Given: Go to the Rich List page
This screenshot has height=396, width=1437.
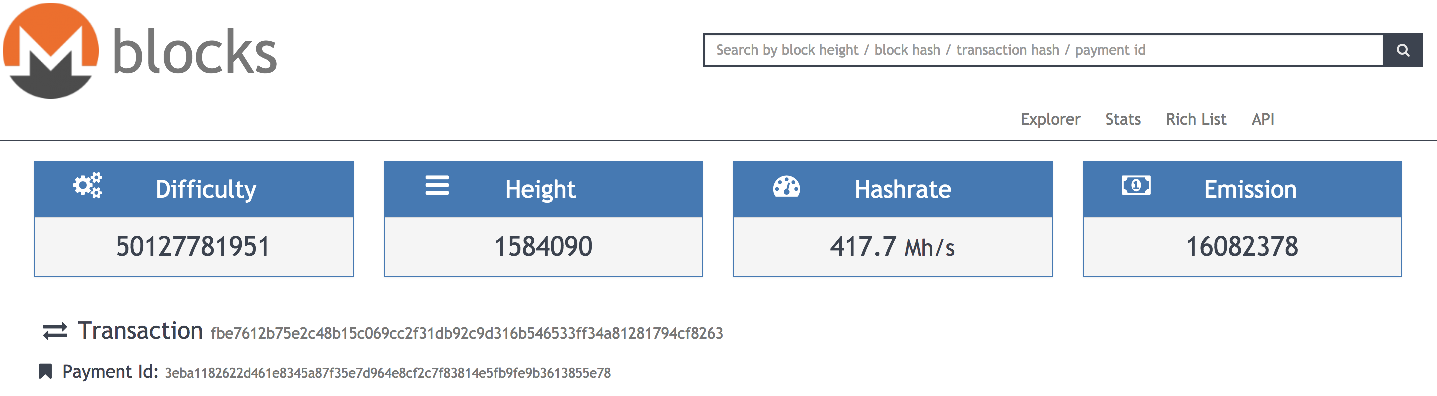Looking at the screenshot, I should (1196, 119).
